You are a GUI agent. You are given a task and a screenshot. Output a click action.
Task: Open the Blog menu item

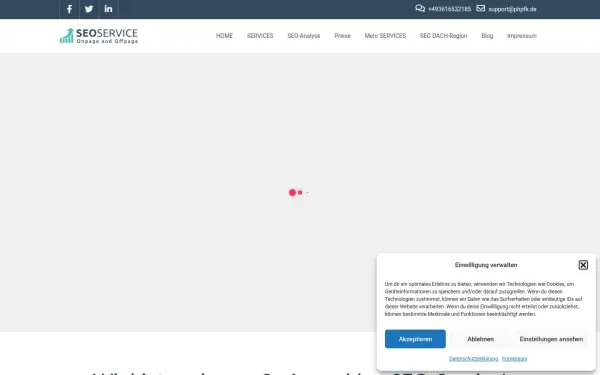(487, 36)
